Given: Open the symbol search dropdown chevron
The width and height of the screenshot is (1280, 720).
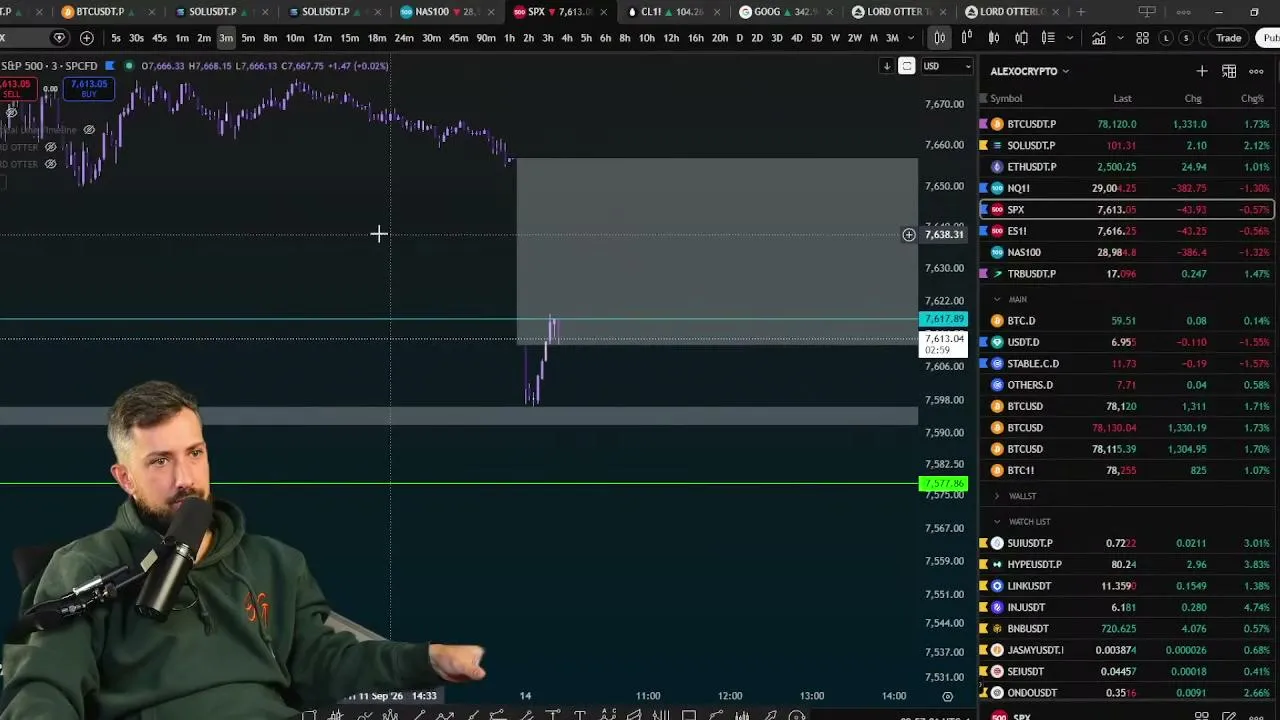Looking at the screenshot, I should tap(60, 38).
